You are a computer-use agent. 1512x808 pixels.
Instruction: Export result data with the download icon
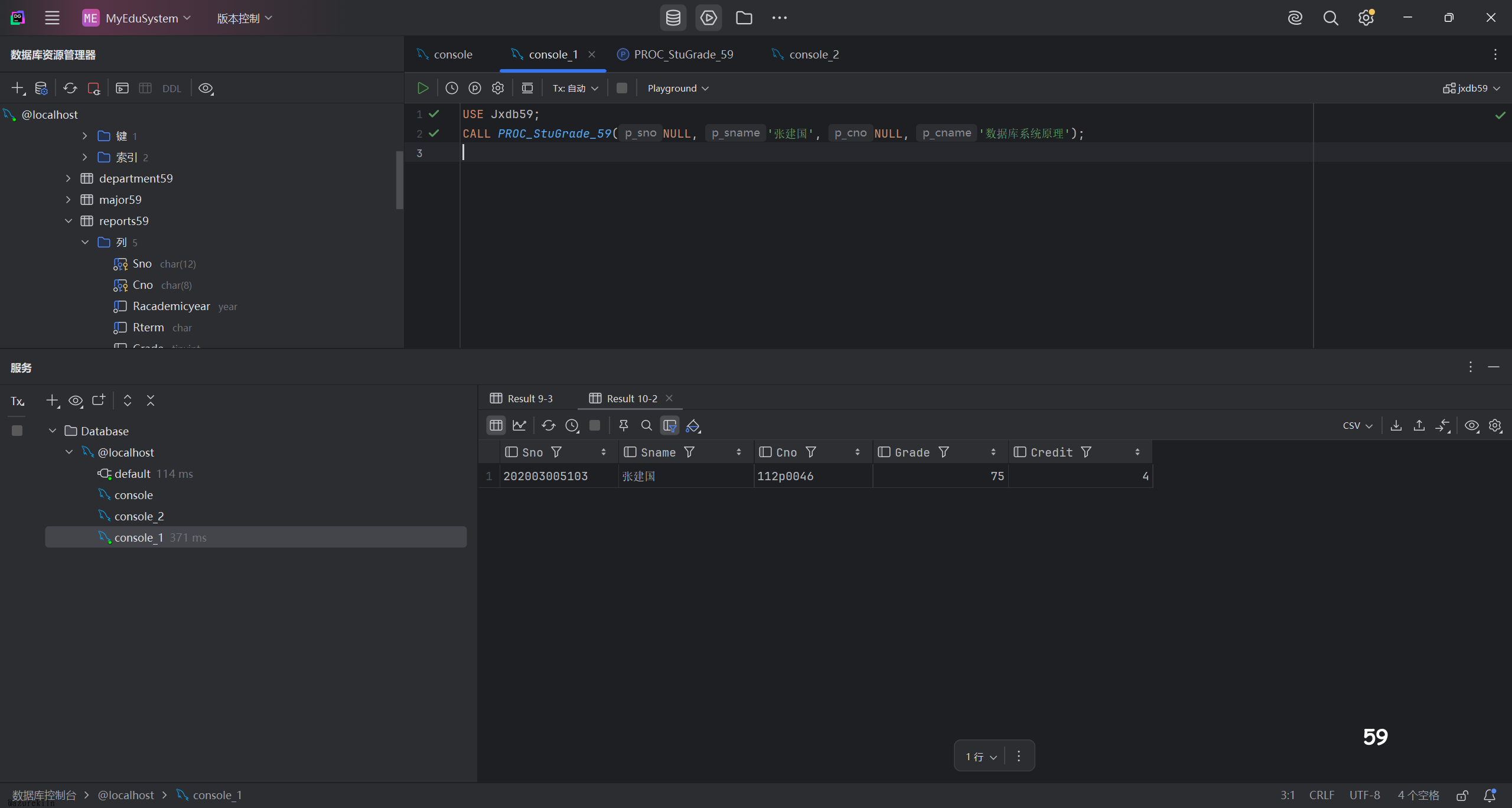coord(1396,425)
